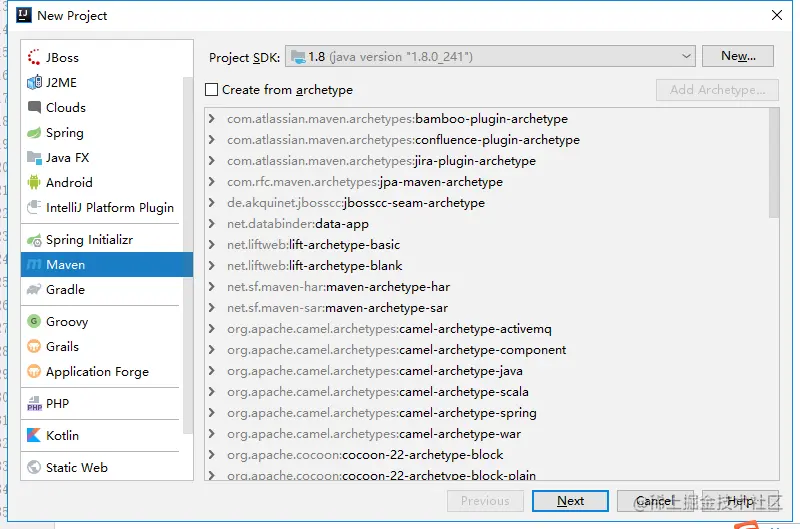
Task: Click the Cancel button
Action: 655,501
